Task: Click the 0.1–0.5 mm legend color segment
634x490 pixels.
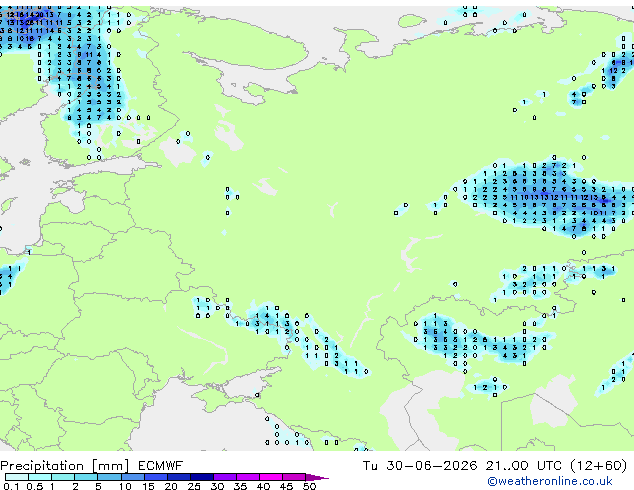Action: [17, 477]
